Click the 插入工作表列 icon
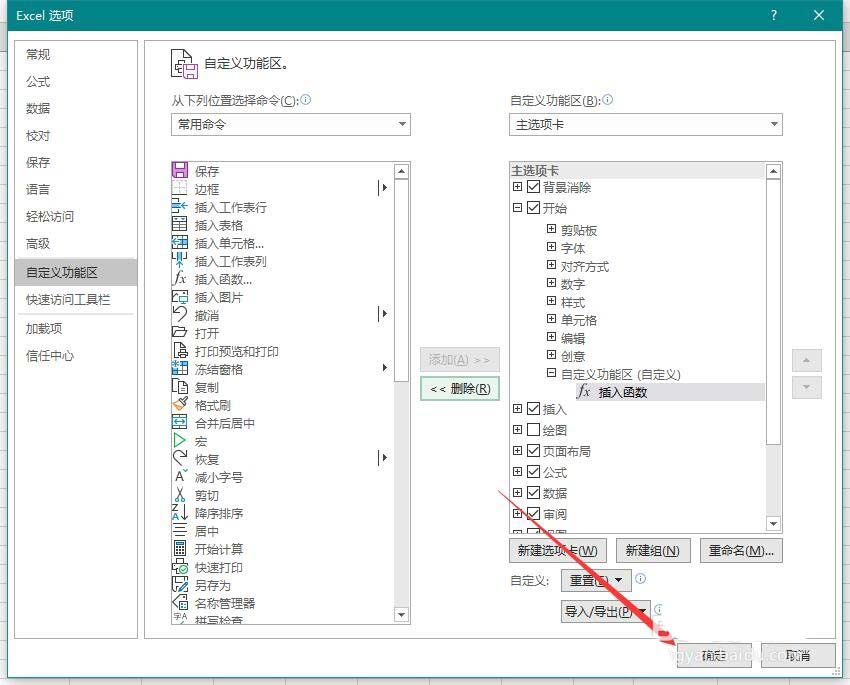This screenshot has height=685, width=850. coord(179,260)
